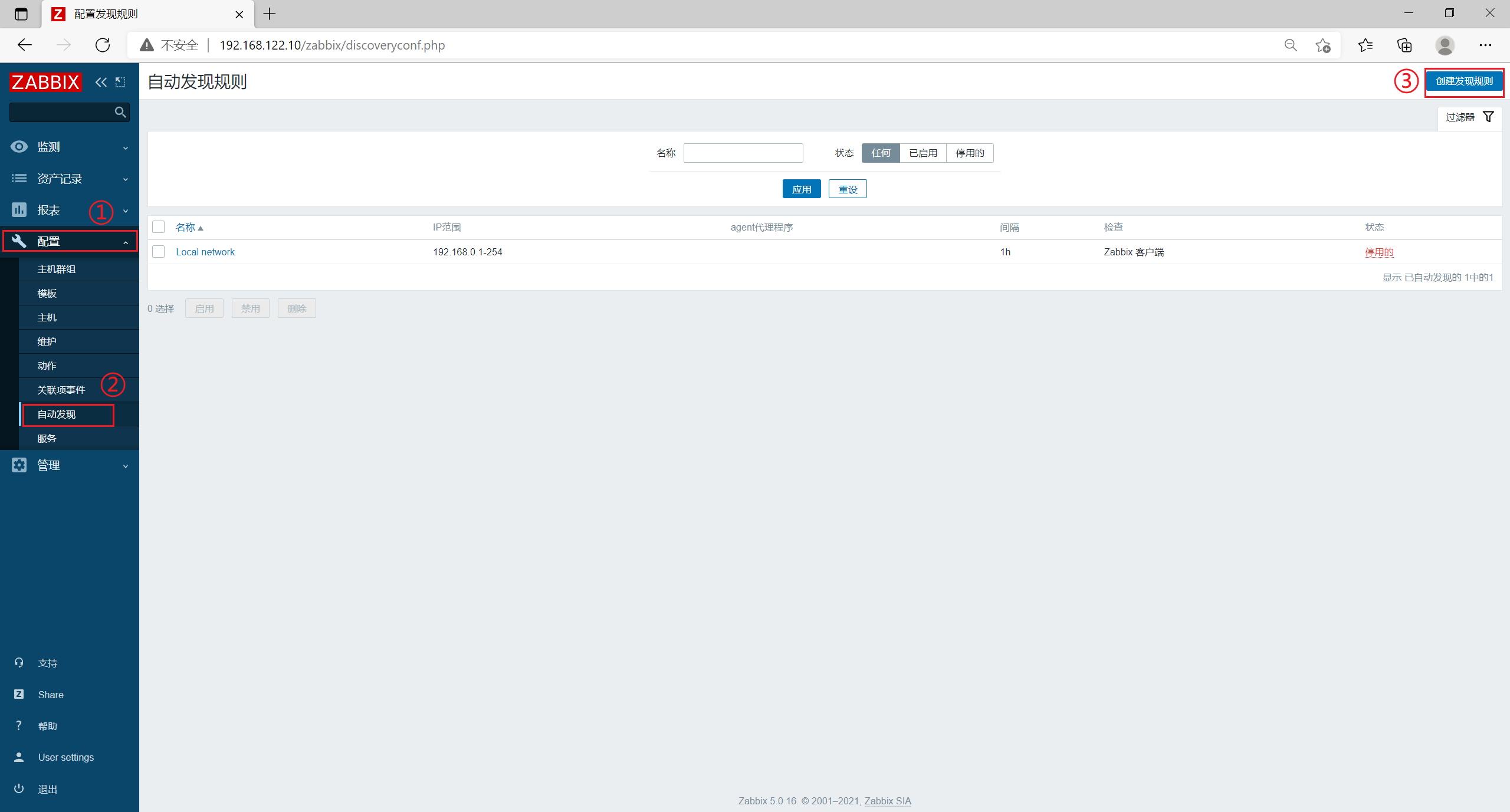The height and width of the screenshot is (812, 1510).
Task: Reload the page with refresh icon
Action: [103, 45]
